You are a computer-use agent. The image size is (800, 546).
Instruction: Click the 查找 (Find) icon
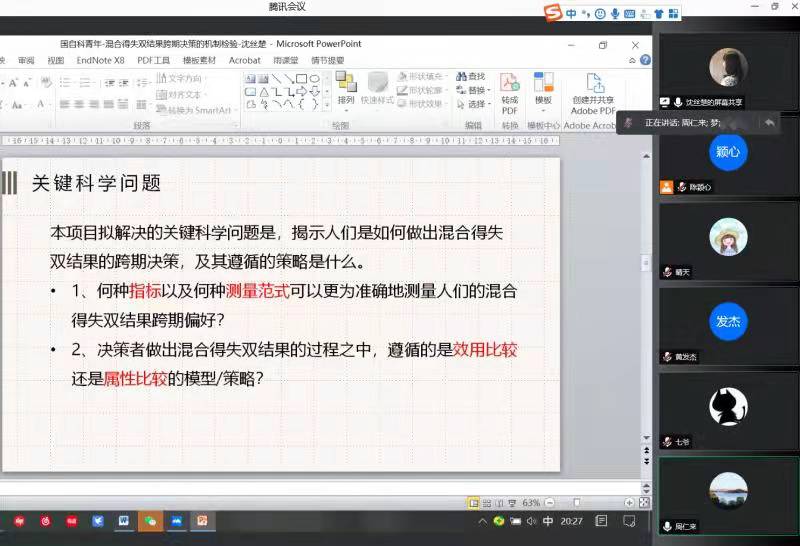tap(470, 77)
